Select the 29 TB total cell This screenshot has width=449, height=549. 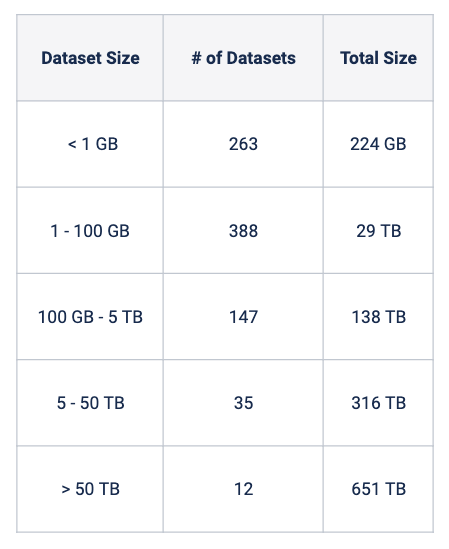378,230
